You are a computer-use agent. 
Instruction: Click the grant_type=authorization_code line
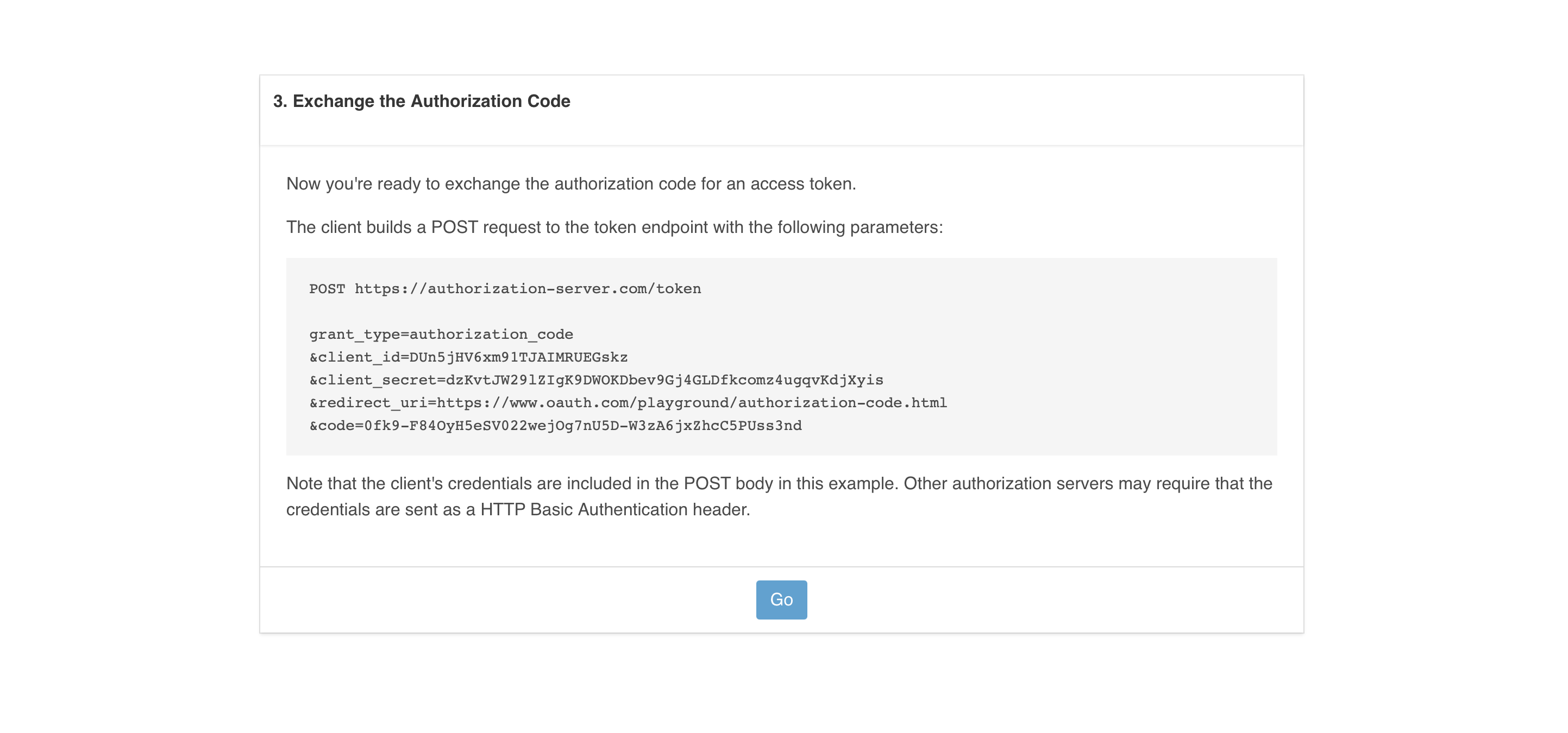point(441,334)
